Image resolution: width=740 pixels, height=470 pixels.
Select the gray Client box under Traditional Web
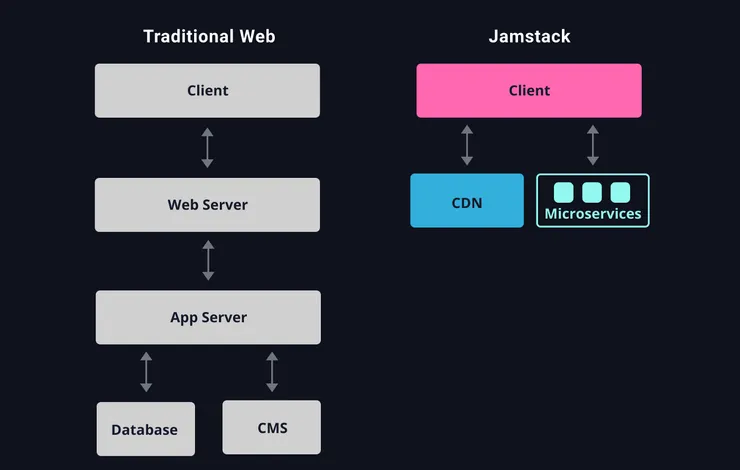(207, 91)
